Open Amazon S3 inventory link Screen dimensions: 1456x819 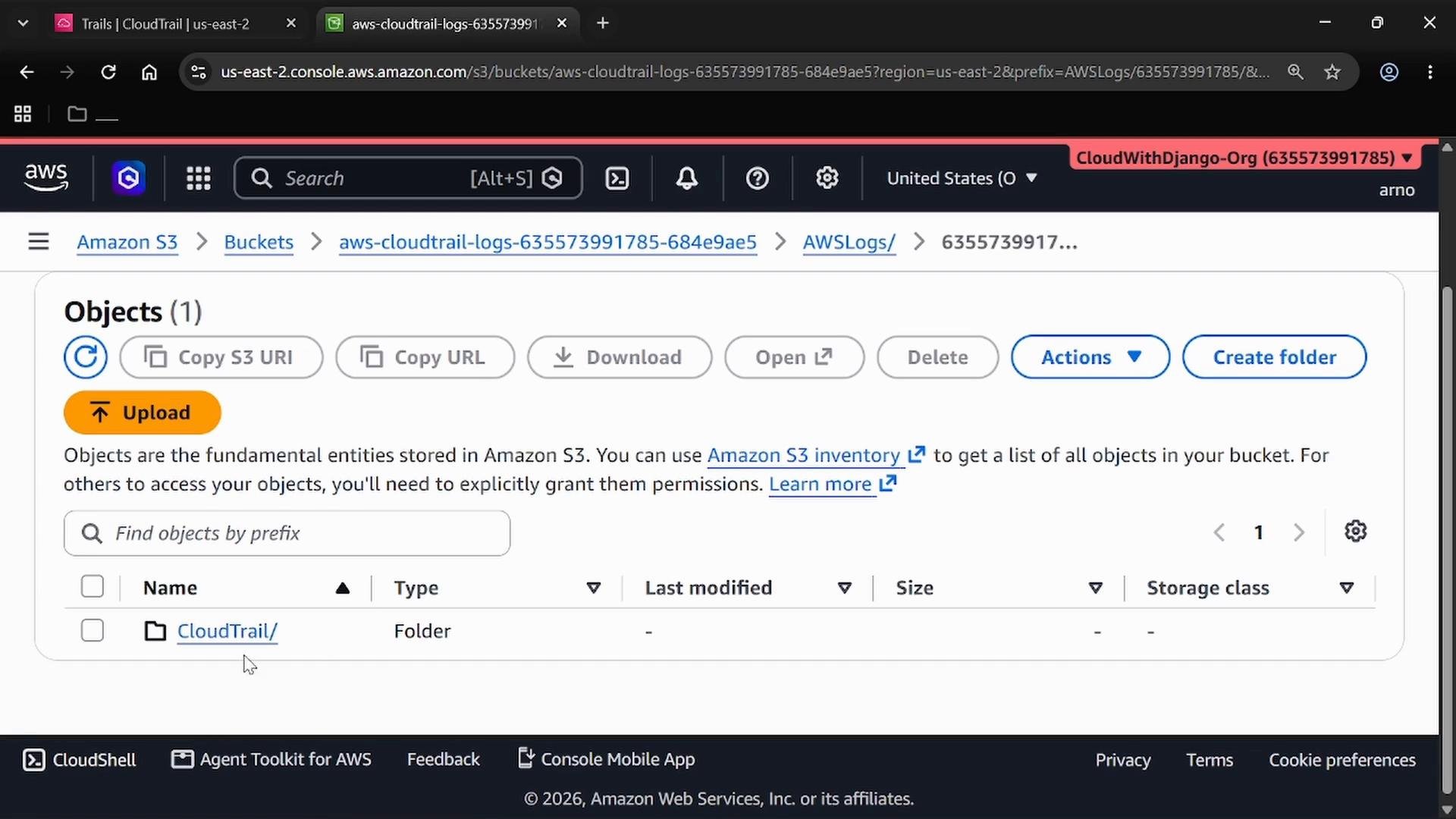816,455
